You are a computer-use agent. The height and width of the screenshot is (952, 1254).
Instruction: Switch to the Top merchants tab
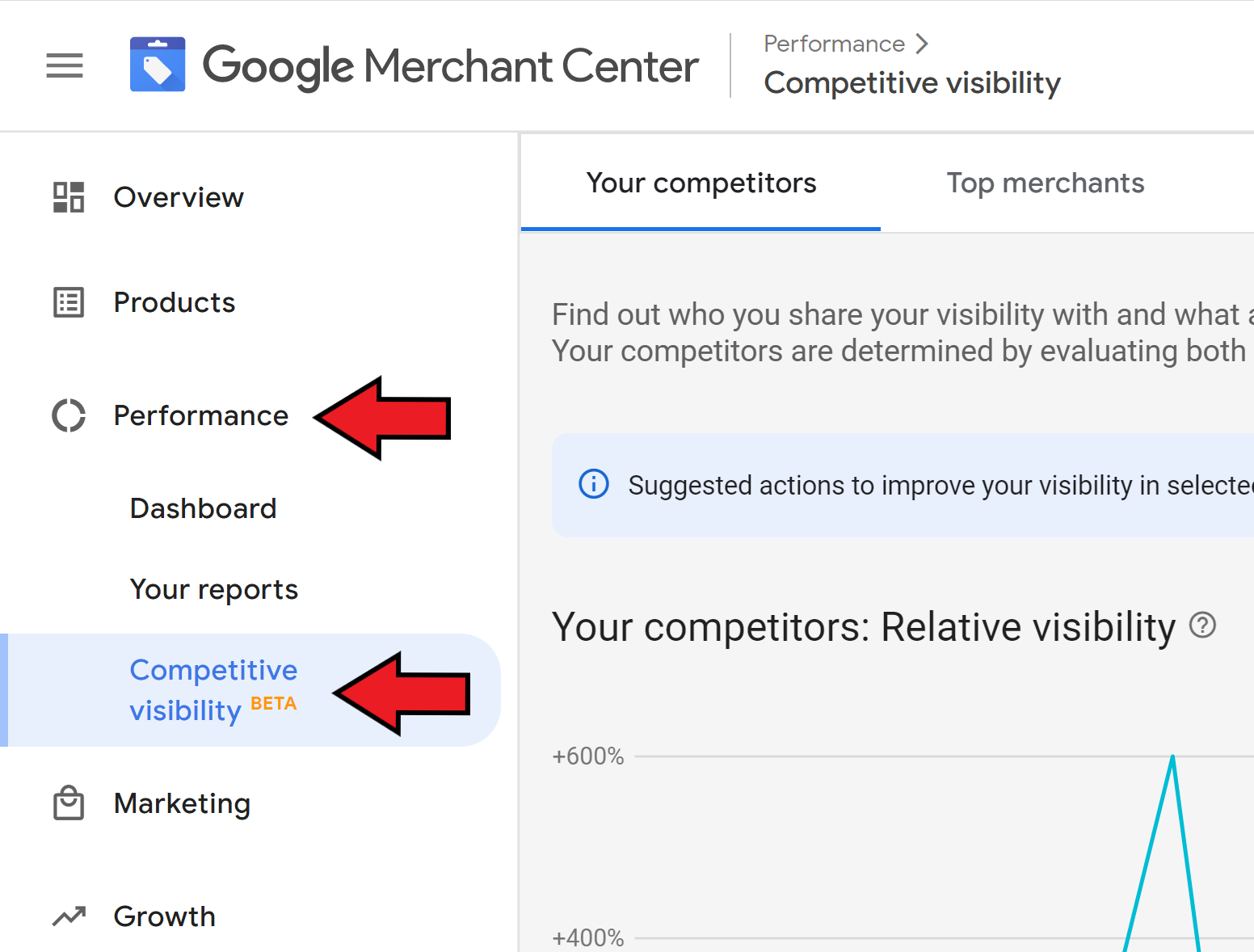coord(1046,183)
